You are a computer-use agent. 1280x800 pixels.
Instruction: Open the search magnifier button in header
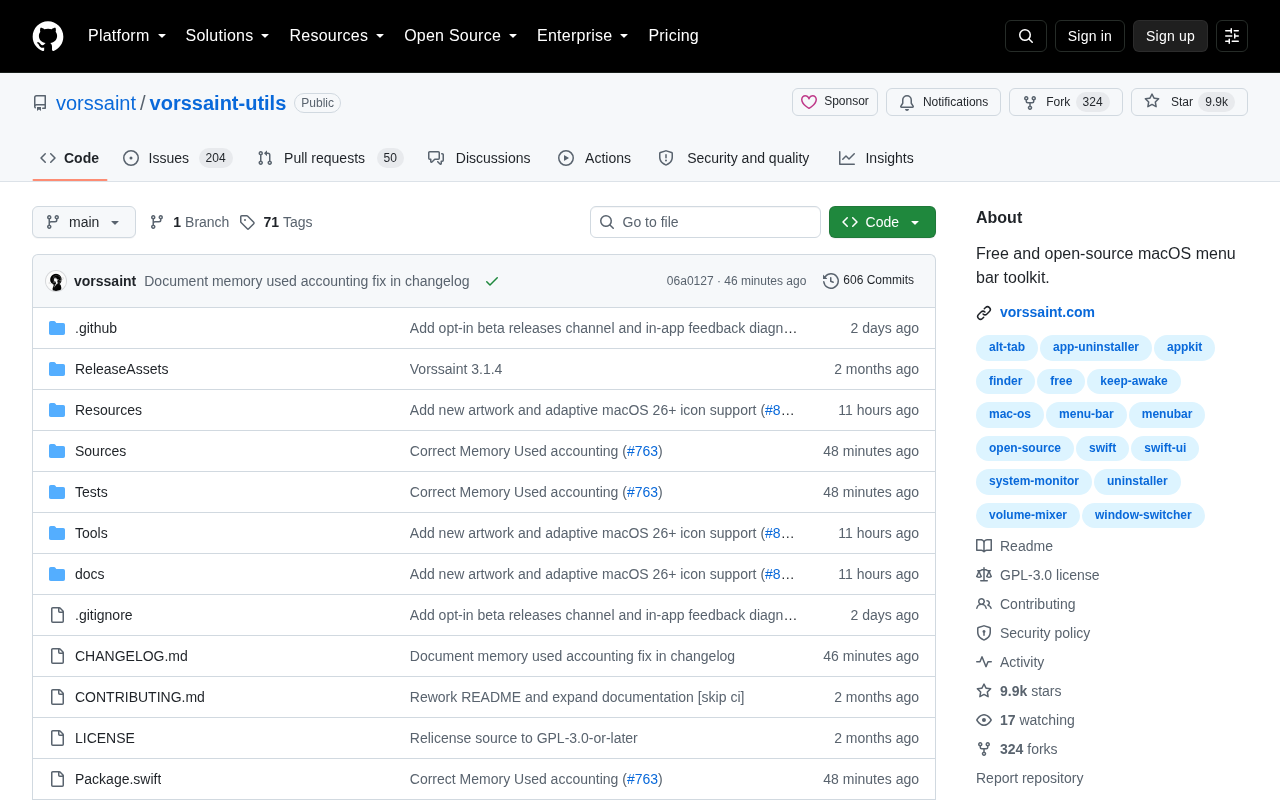click(x=1026, y=36)
